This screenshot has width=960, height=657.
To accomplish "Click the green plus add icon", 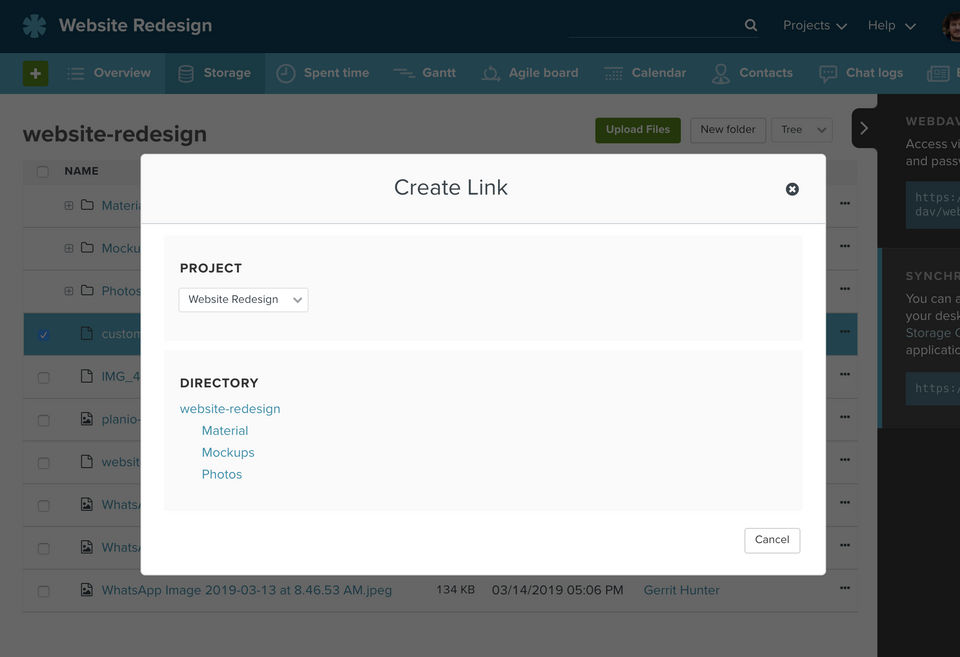I will (35, 73).
